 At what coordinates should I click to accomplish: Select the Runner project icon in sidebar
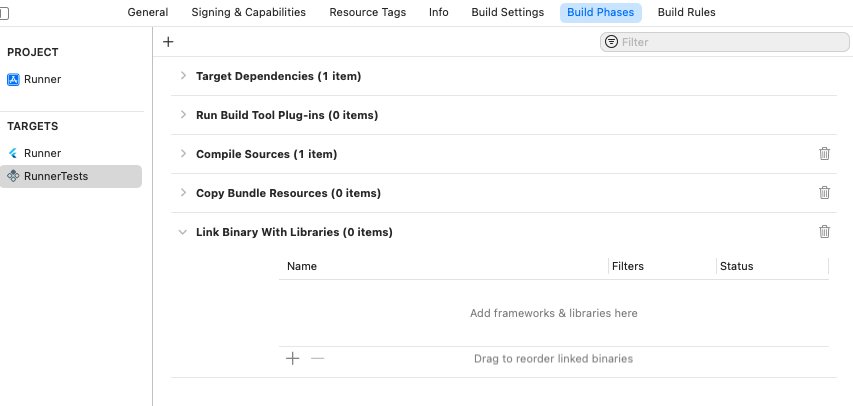point(13,79)
